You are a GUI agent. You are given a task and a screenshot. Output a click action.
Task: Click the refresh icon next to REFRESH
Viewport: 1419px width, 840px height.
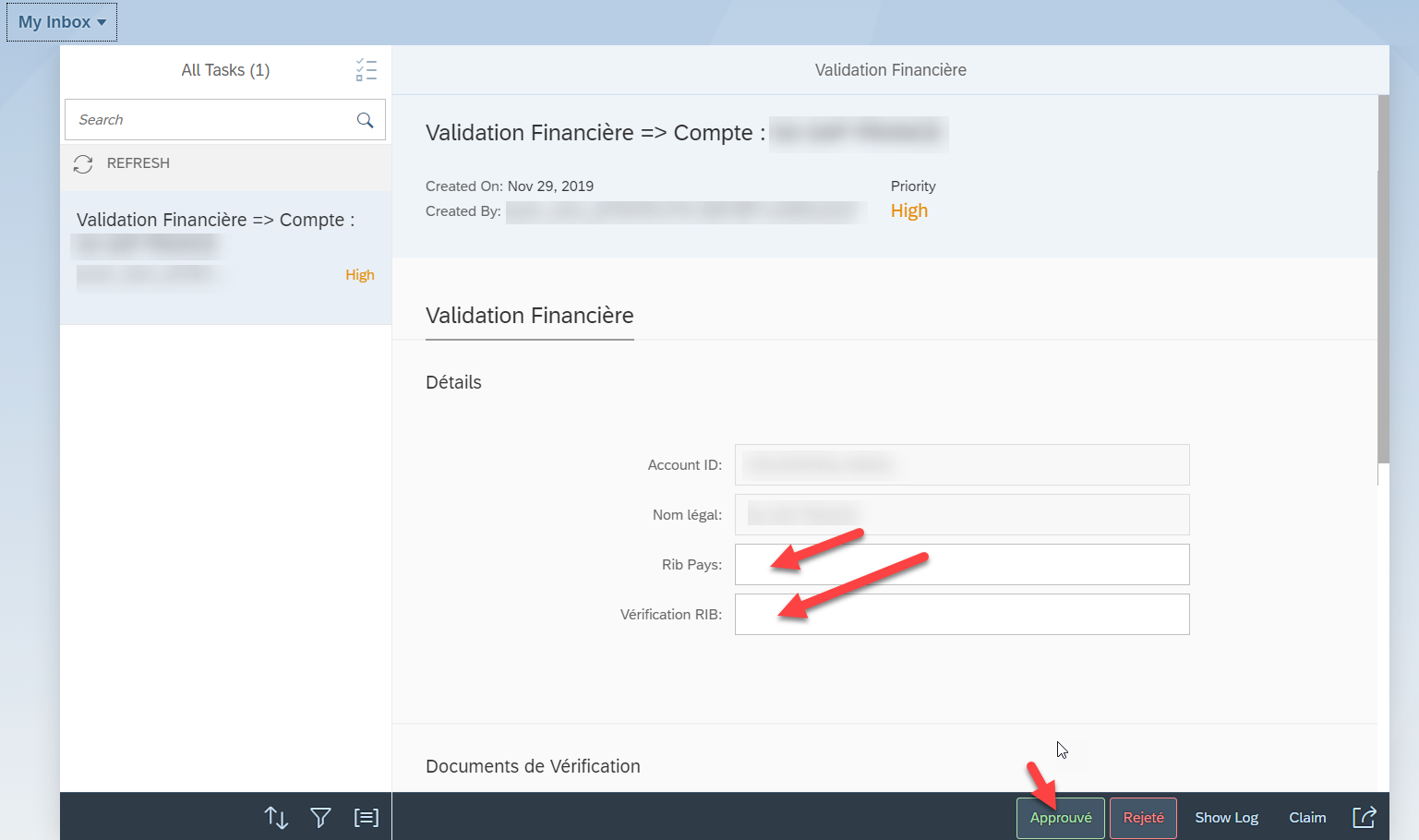(83, 163)
